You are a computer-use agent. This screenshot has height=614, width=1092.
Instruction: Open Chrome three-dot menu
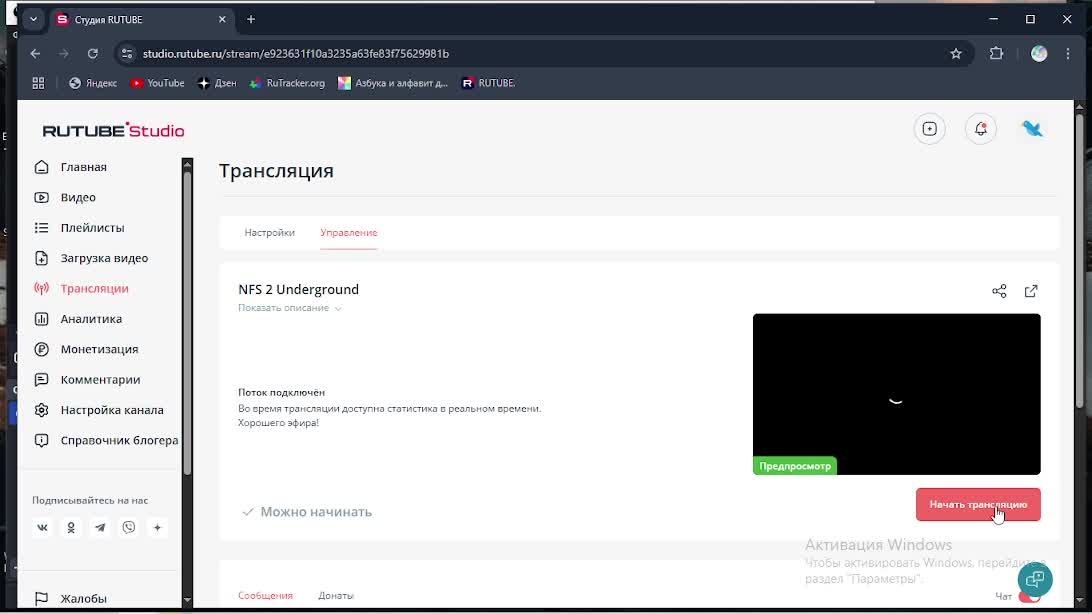1068,54
